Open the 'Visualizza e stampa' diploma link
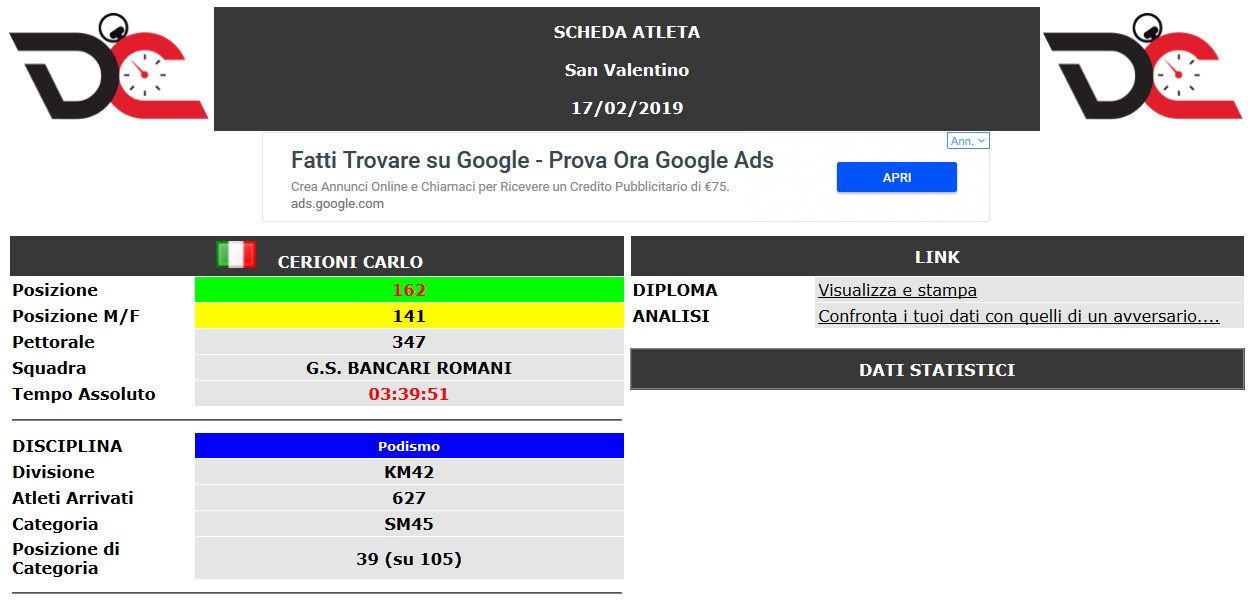The height and width of the screenshot is (601, 1253). (897, 290)
